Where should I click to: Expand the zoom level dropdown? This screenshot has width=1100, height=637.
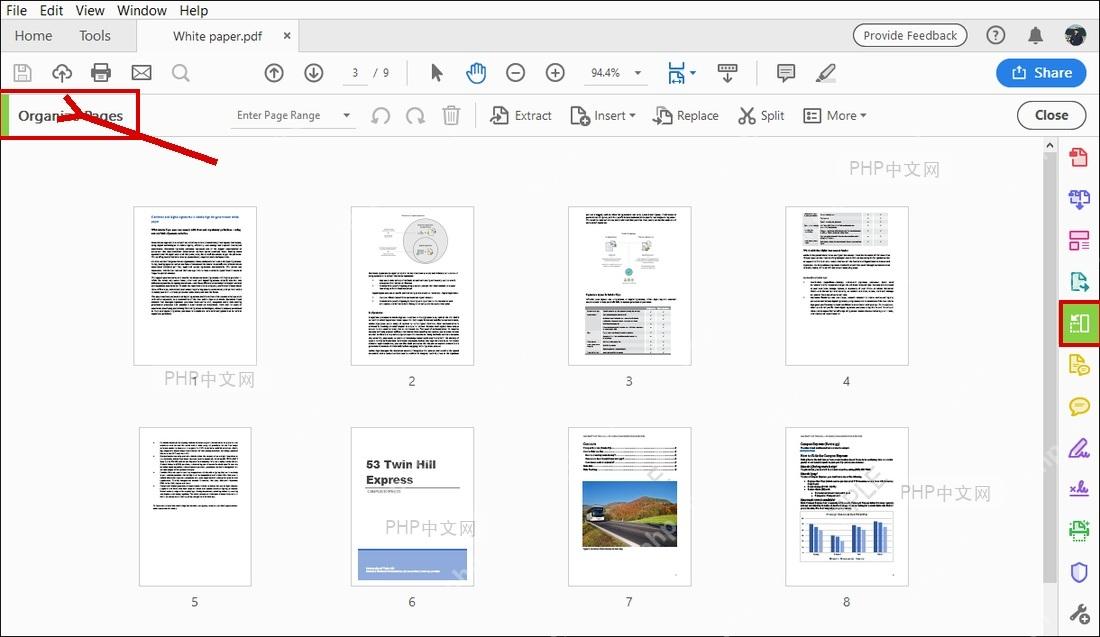(638, 73)
